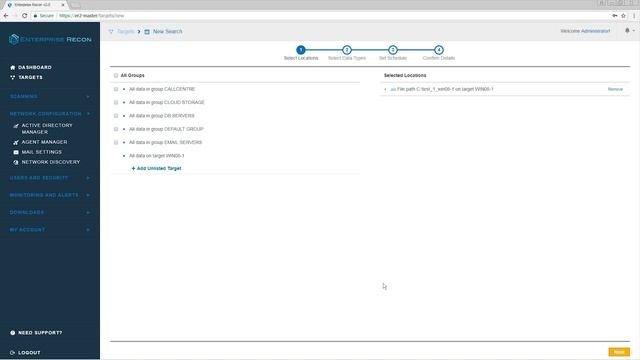Go to step 4 Confirm Details

click(439, 50)
